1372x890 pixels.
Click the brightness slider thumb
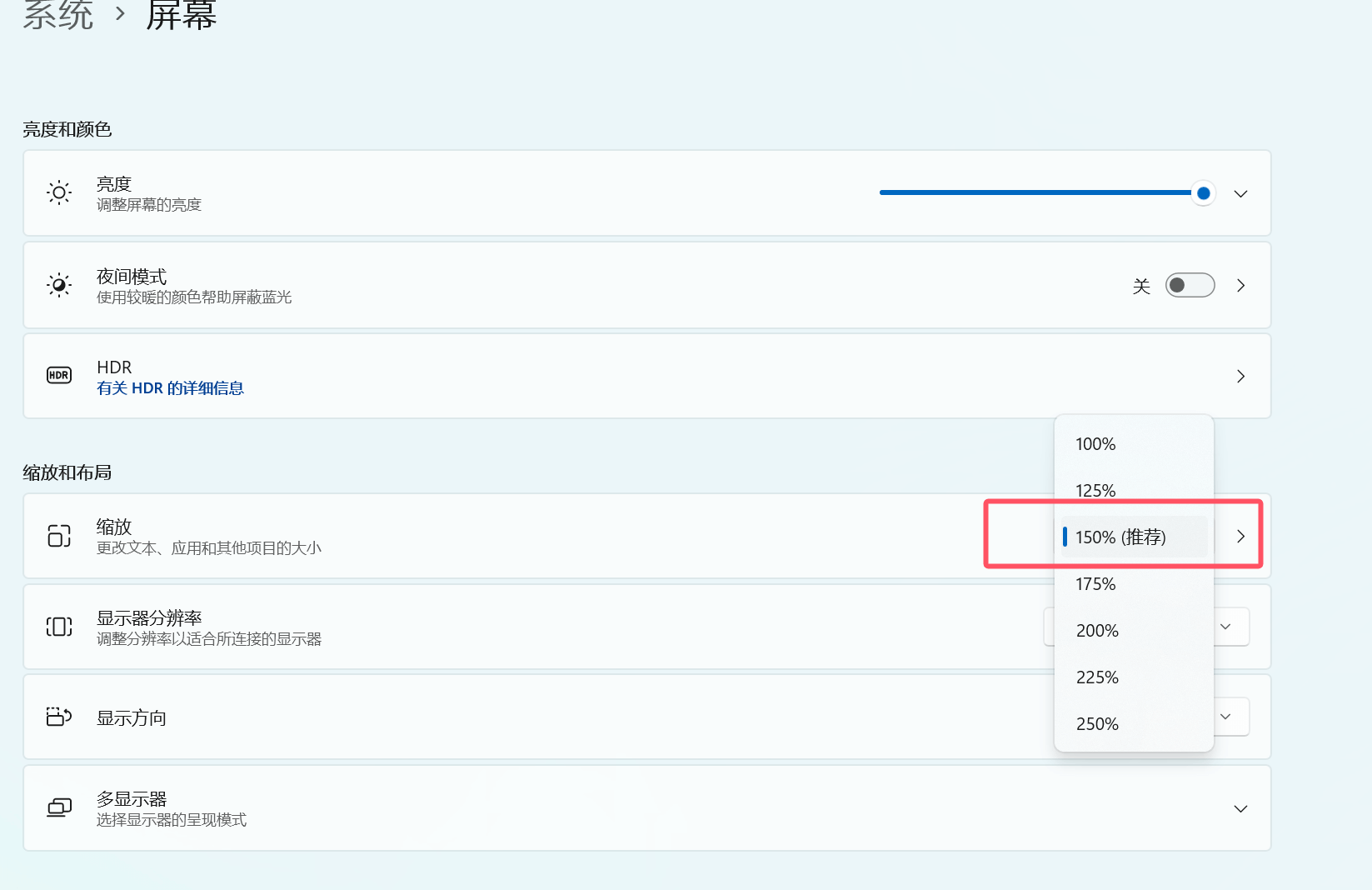[x=1203, y=193]
